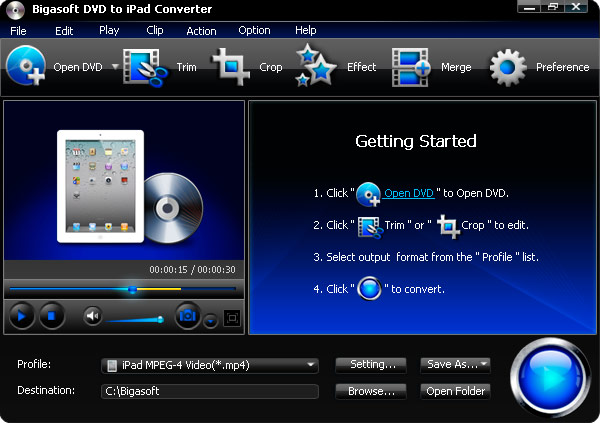Click the Setting... button

coord(371,365)
